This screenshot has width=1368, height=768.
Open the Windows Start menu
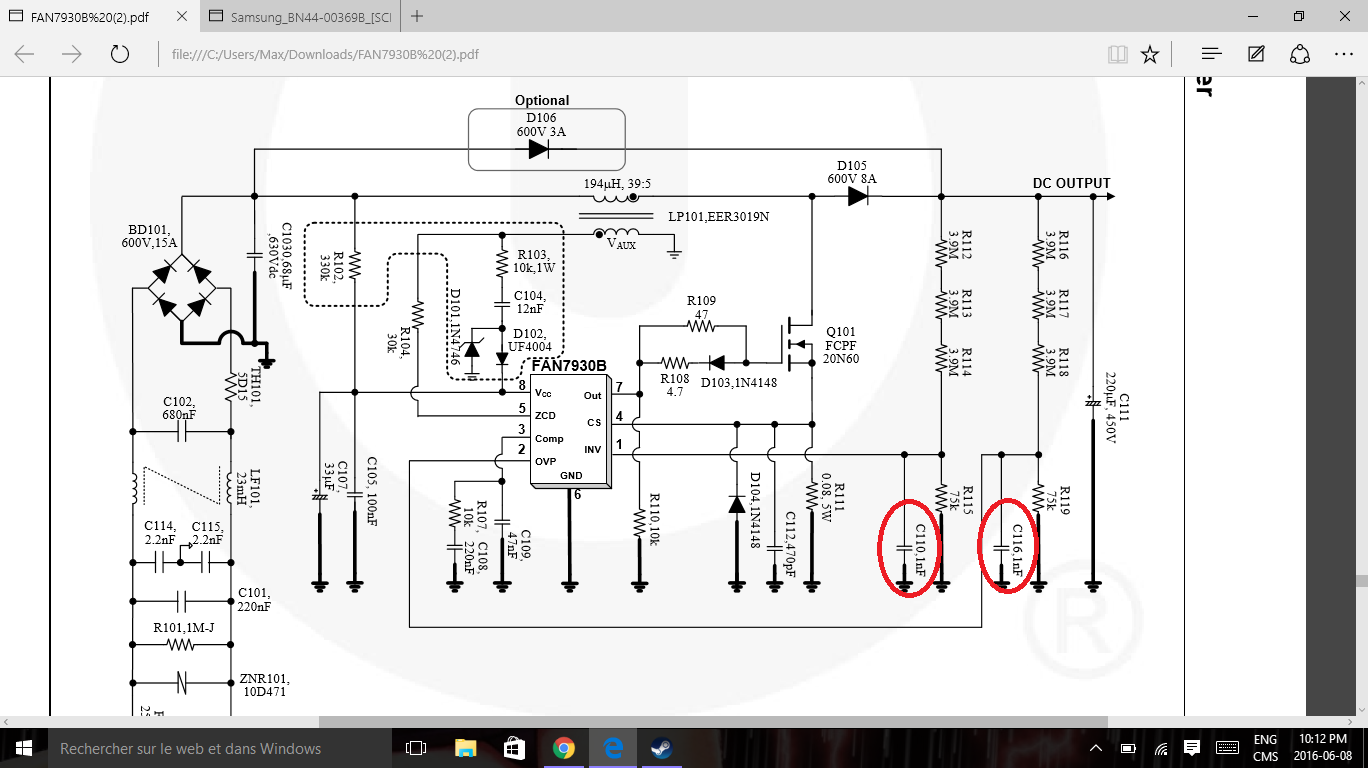click(24, 748)
